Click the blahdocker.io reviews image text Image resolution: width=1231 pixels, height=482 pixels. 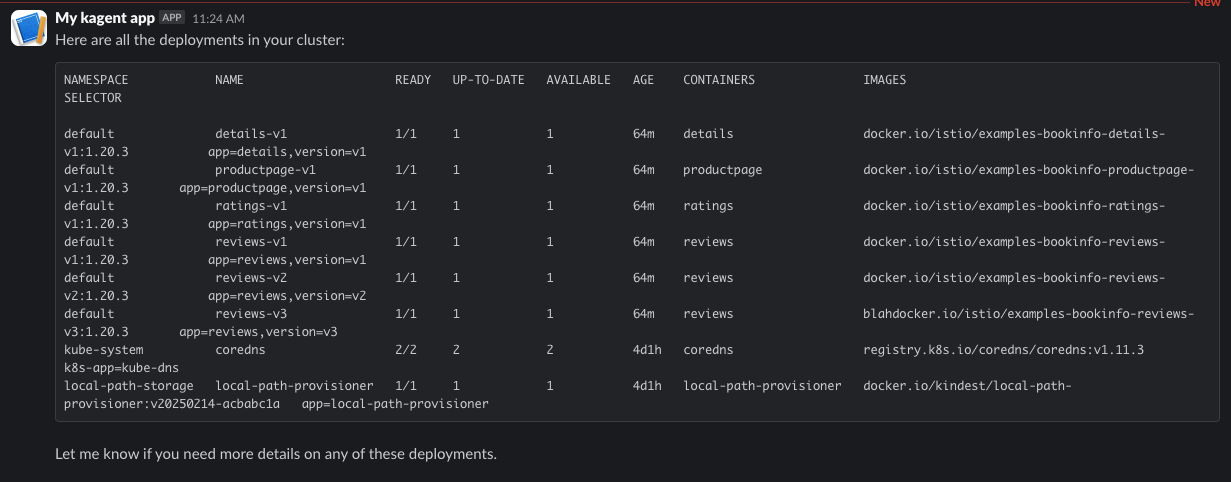[x=1028, y=314]
